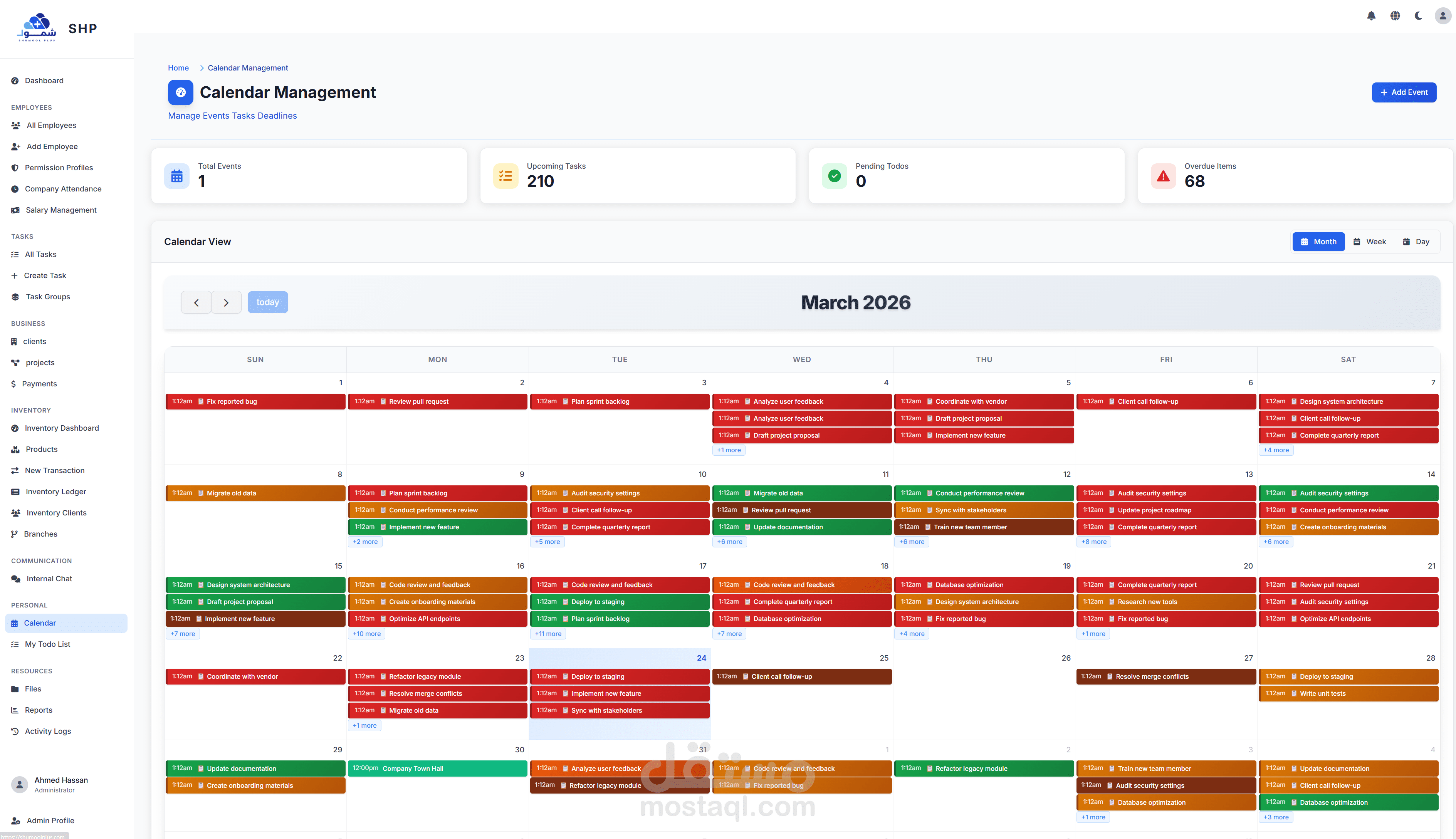The height and width of the screenshot is (839, 1456).
Task: Click the Pending Todos checkmark icon
Action: tap(834, 176)
